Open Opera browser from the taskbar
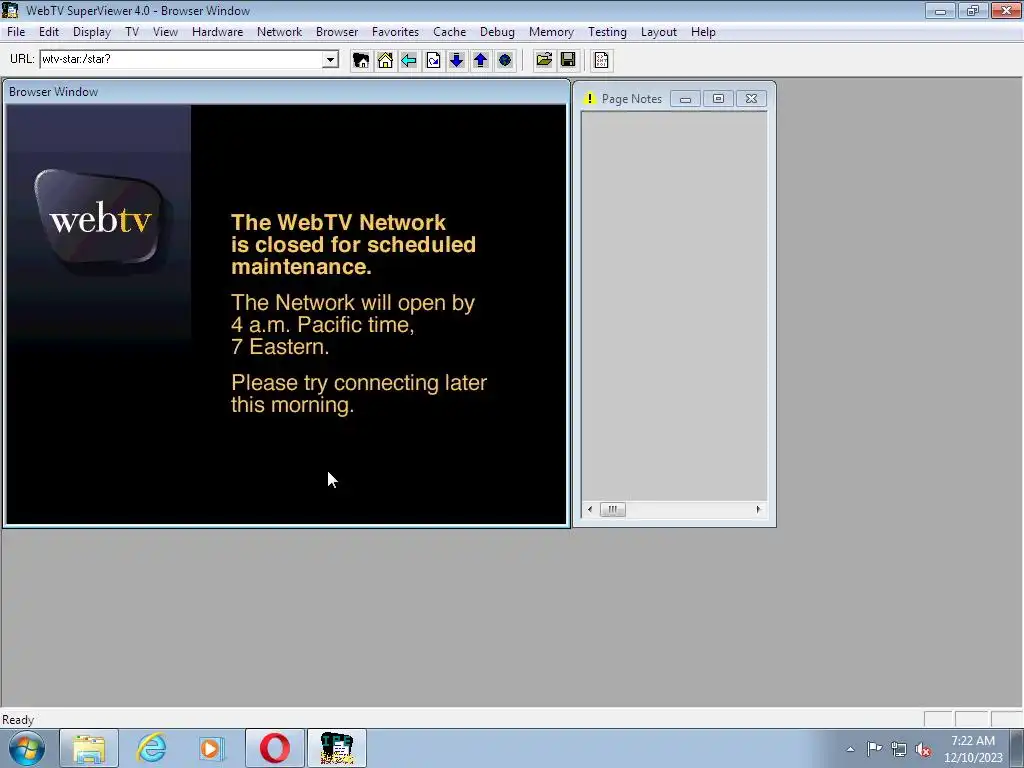Image resolution: width=1024 pixels, height=768 pixels. click(275, 748)
